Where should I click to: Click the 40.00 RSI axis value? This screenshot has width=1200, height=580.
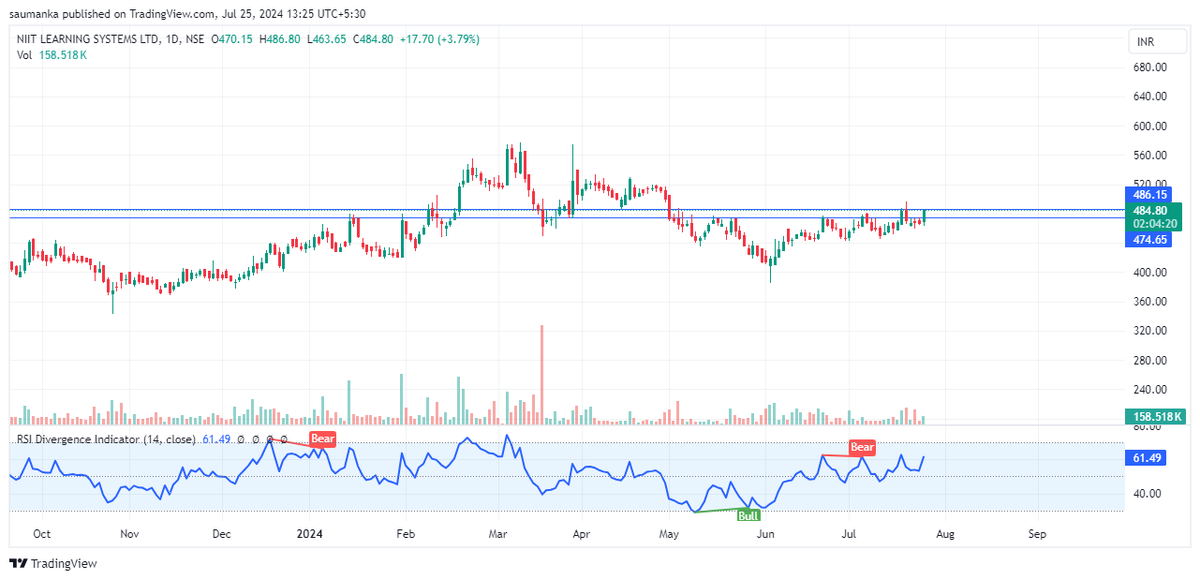coord(1147,493)
